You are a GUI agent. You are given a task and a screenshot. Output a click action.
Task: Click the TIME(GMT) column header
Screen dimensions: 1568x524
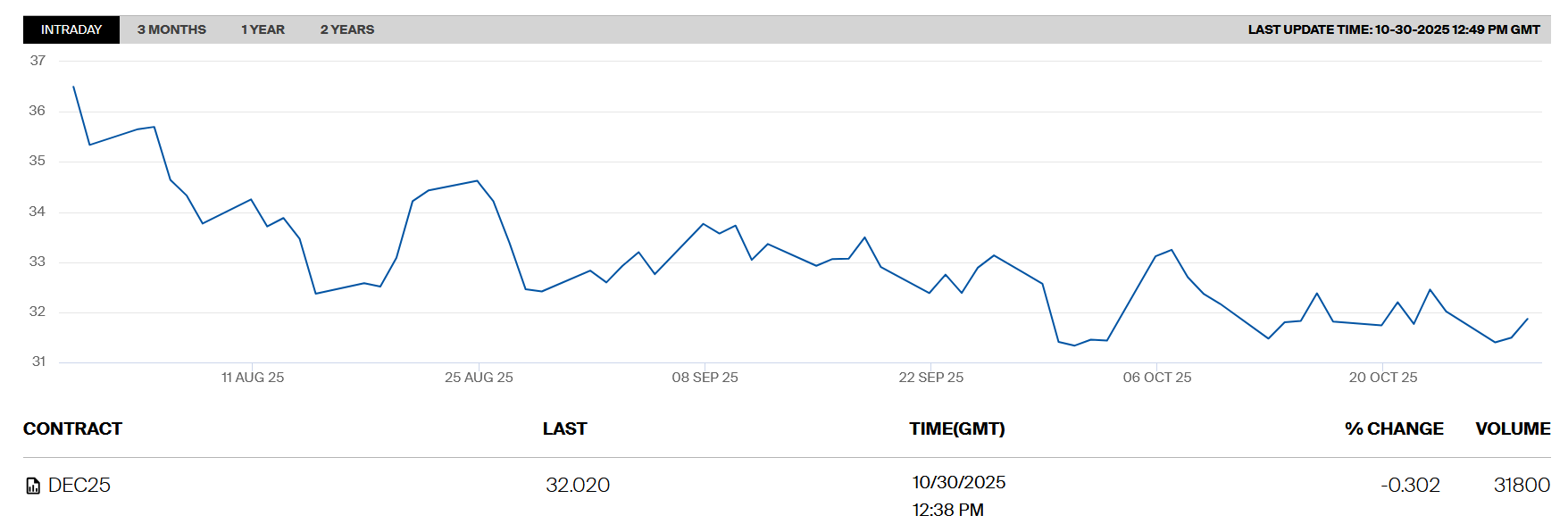click(956, 428)
